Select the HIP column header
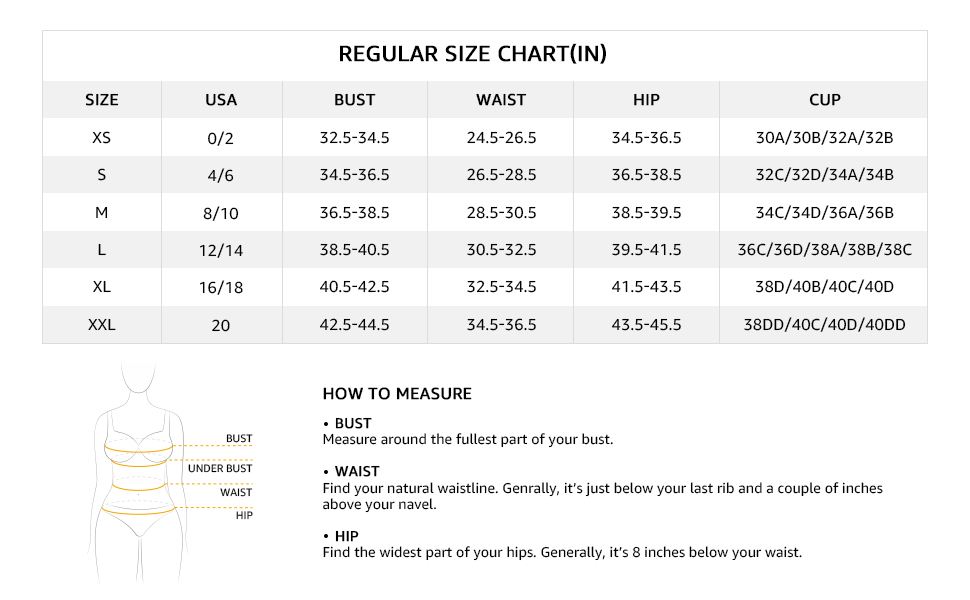970x600 pixels. point(646,100)
